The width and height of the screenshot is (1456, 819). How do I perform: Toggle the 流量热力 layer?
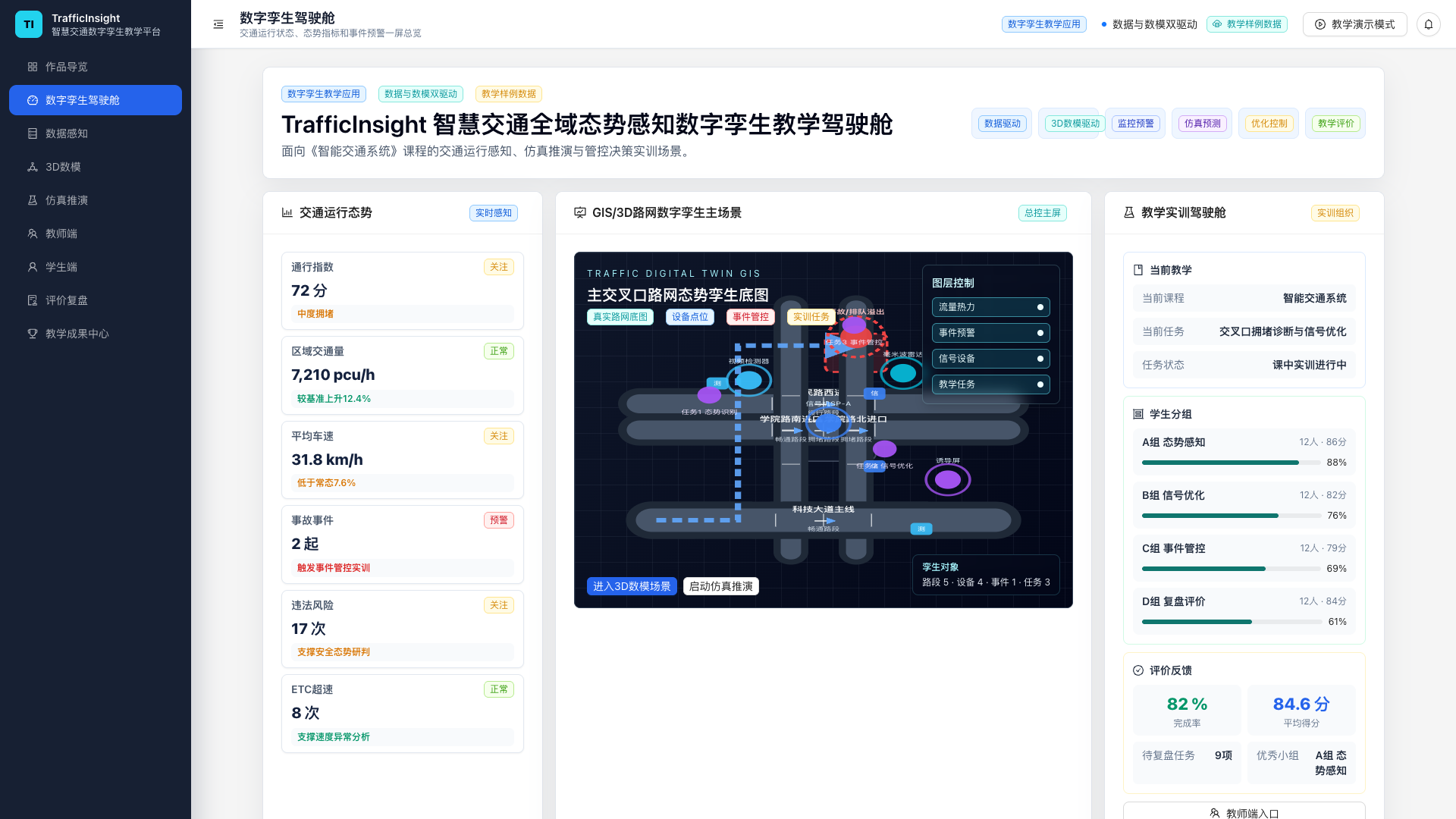click(x=990, y=307)
